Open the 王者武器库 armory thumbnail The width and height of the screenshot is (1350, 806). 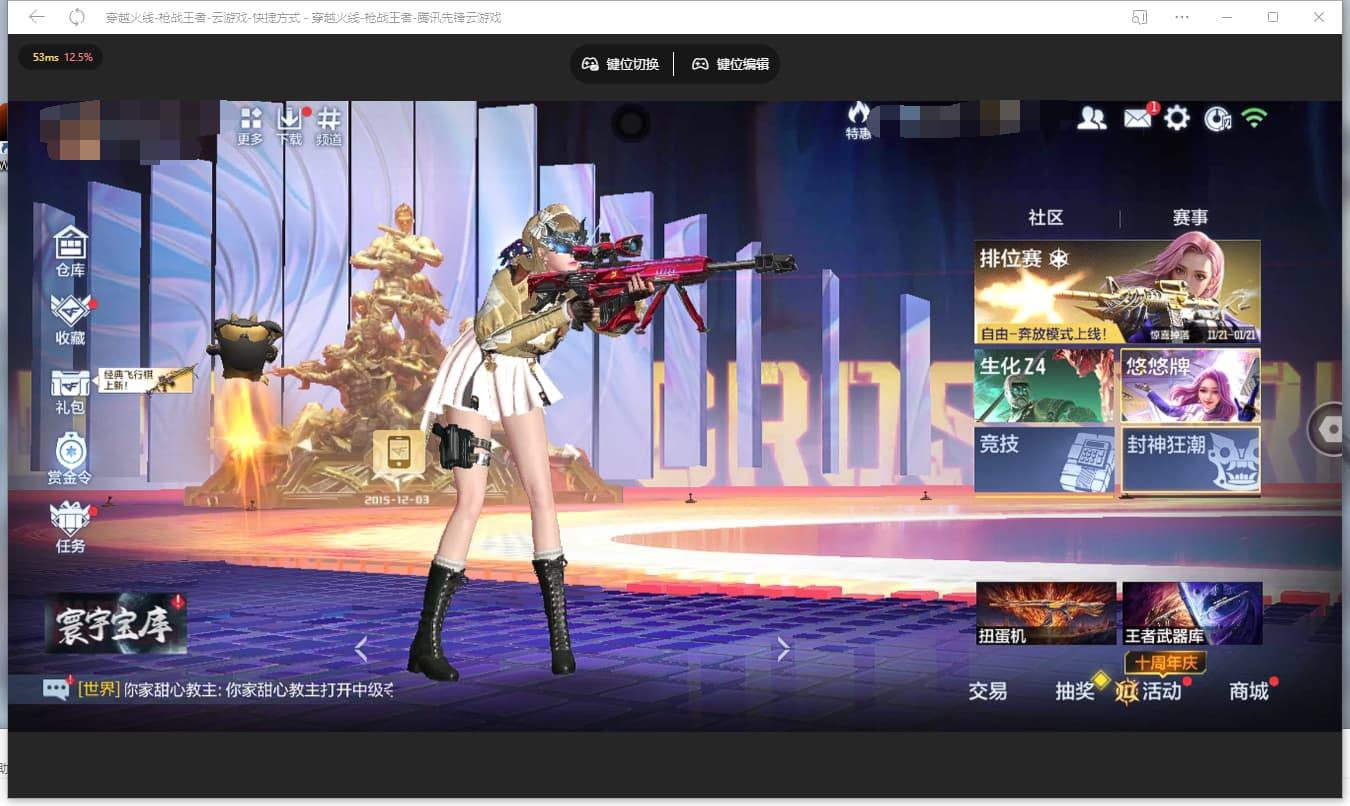coord(1192,614)
